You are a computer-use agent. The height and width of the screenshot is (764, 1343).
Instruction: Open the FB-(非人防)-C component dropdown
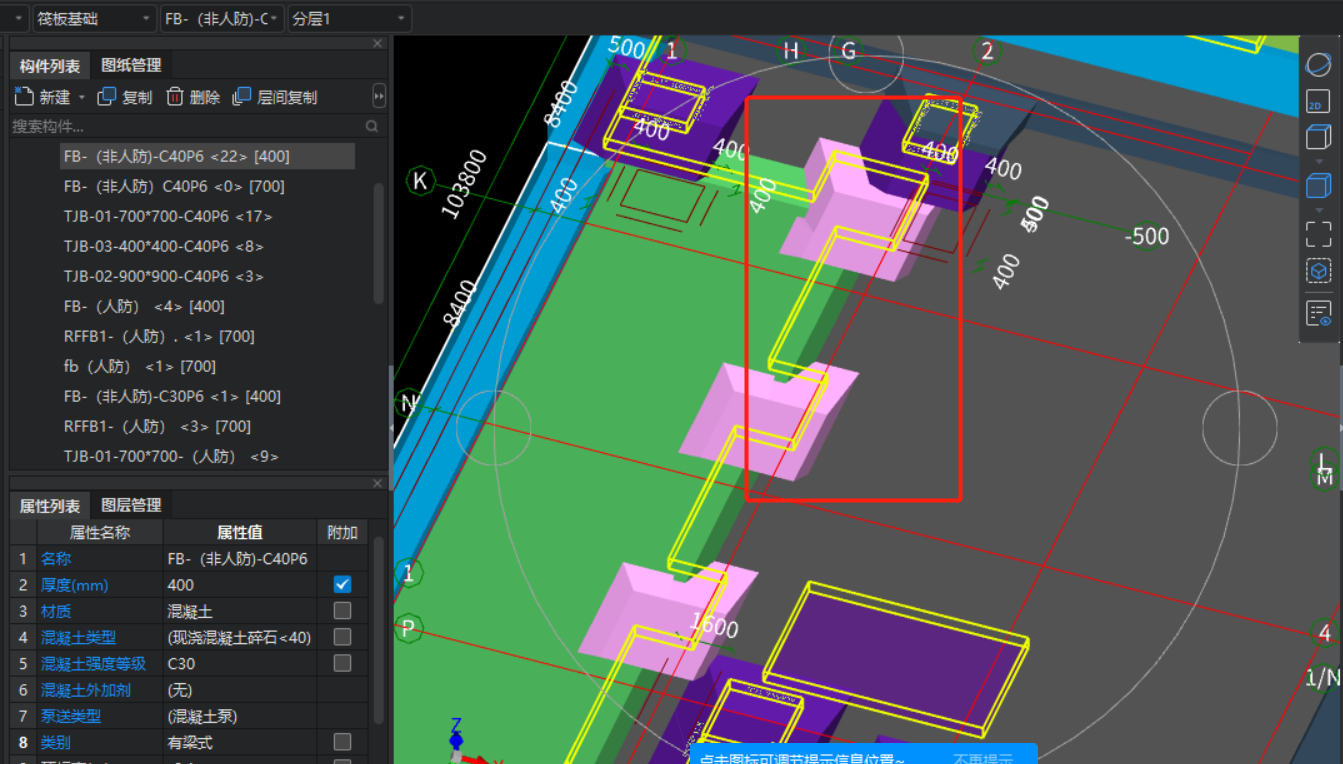222,18
